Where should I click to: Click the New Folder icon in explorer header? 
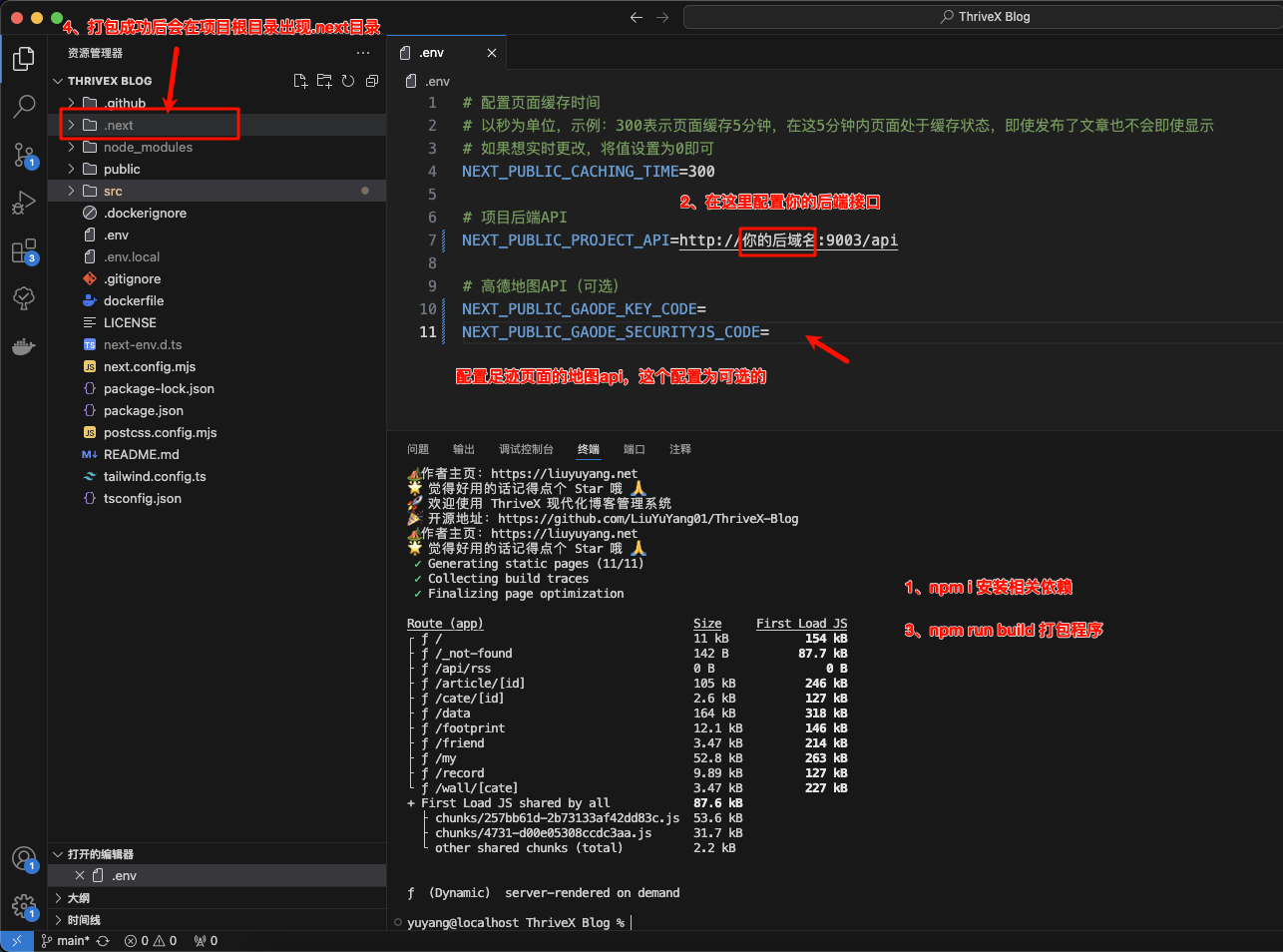324,81
